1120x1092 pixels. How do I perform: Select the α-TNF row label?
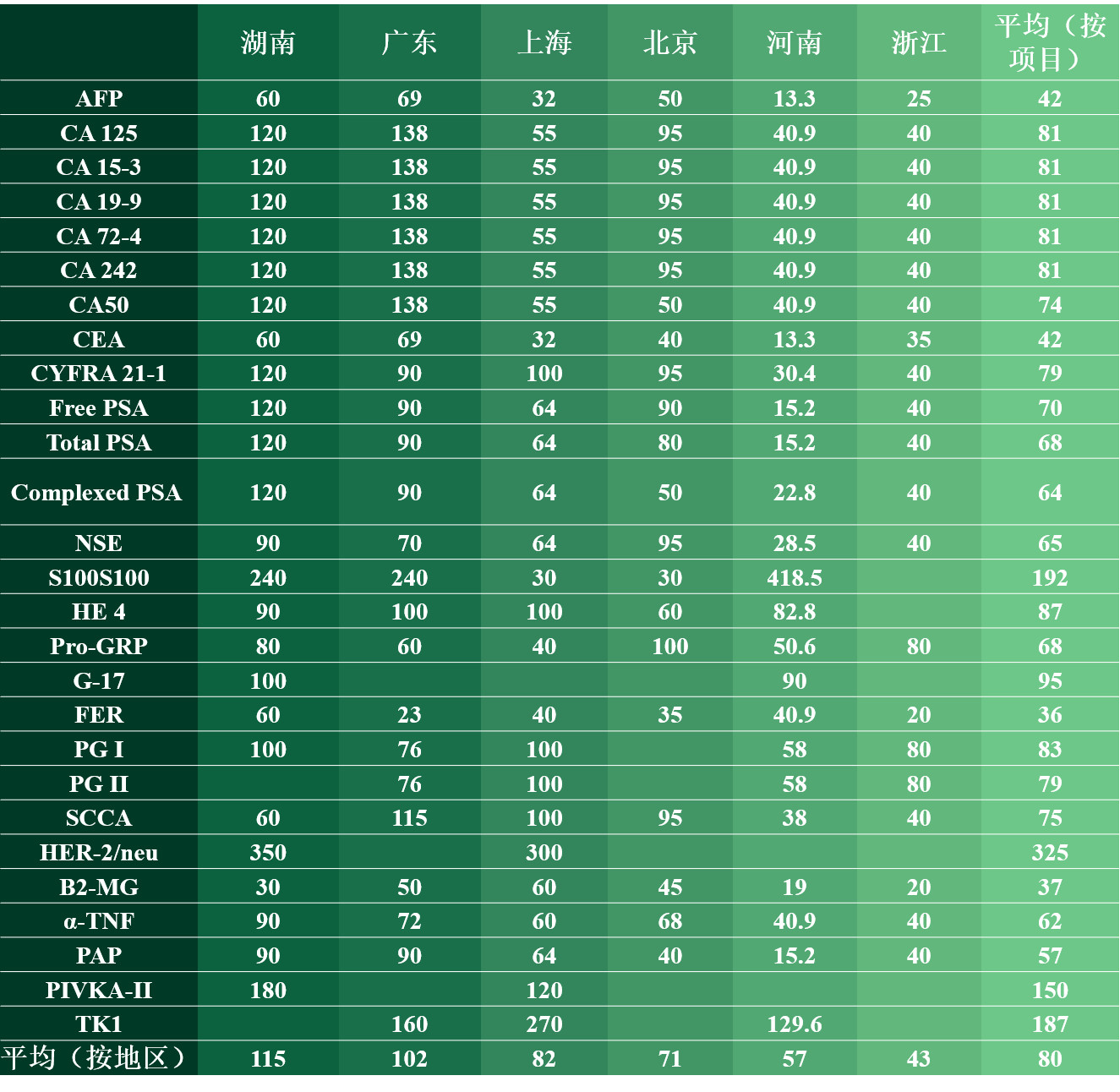(99, 921)
